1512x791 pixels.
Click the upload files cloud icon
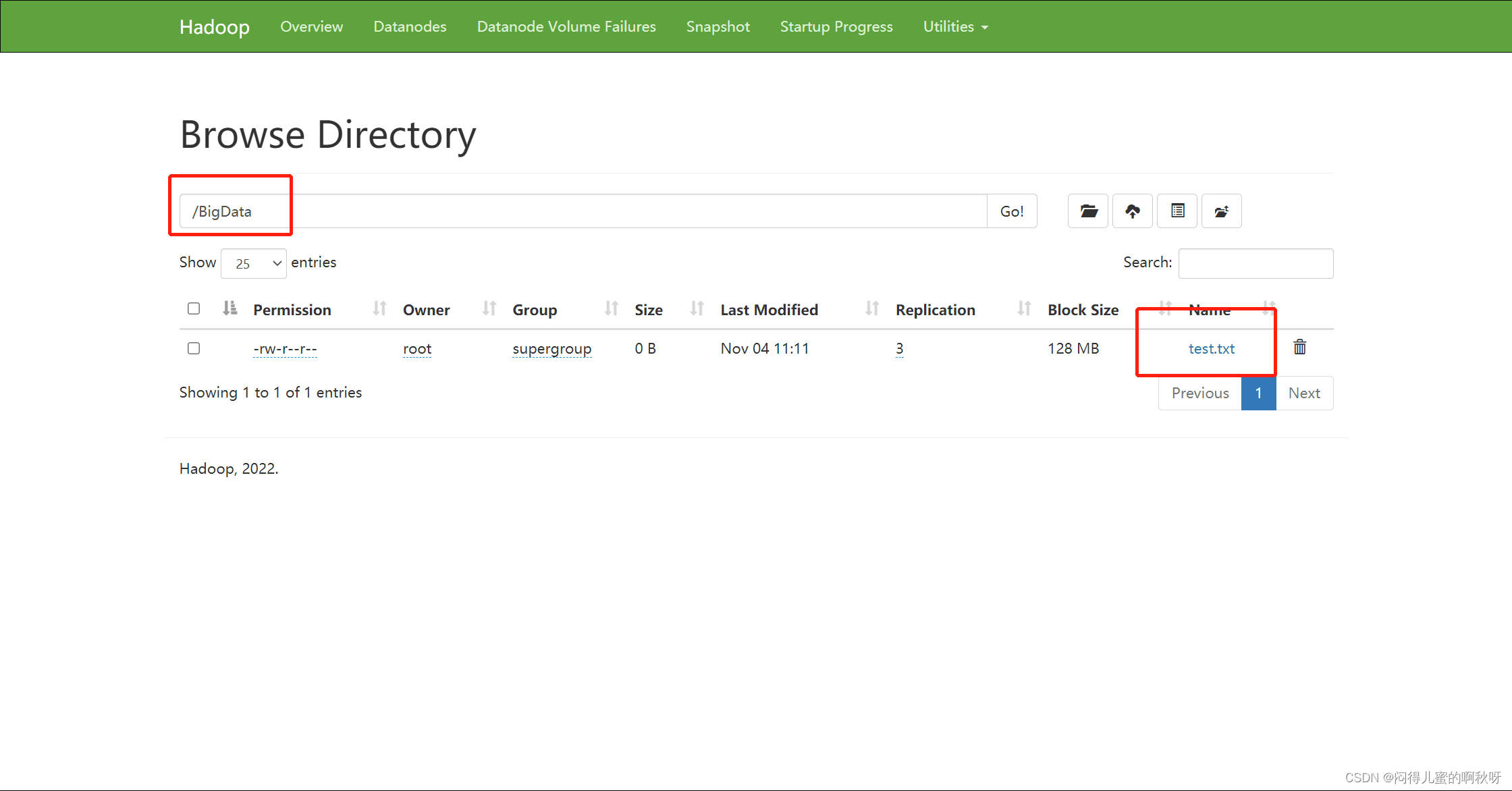click(x=1133, y=211)
